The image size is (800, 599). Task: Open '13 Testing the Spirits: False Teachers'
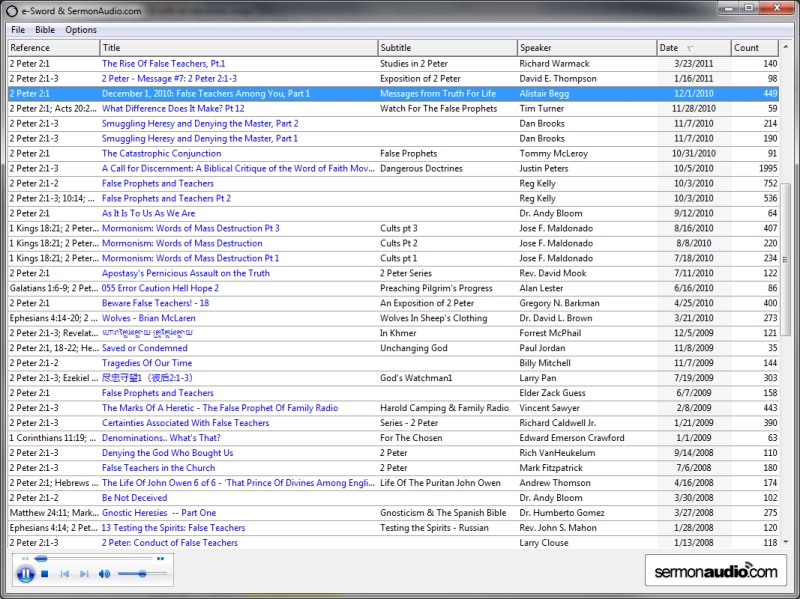point(173,528)
